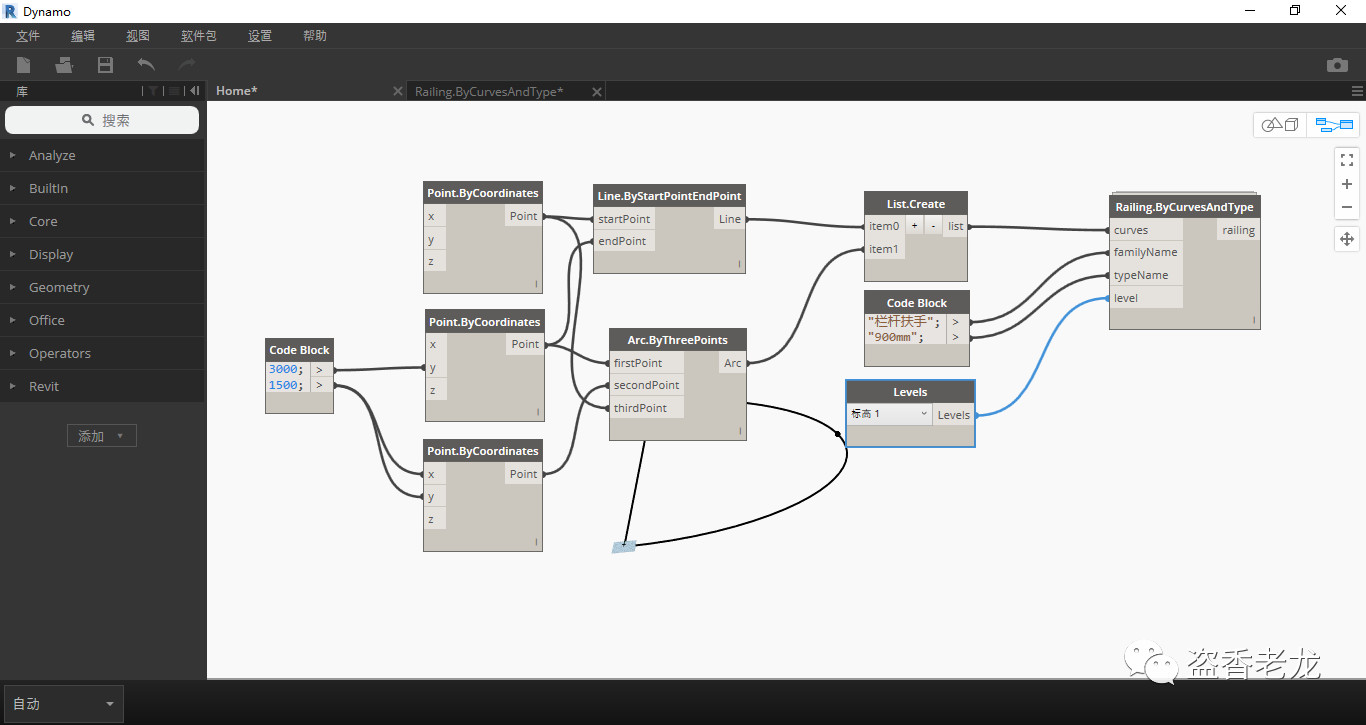This screenshot has height=725, width=1366.
Task: Open the 添加 dropdown in the library
Action: coord(101,436)
